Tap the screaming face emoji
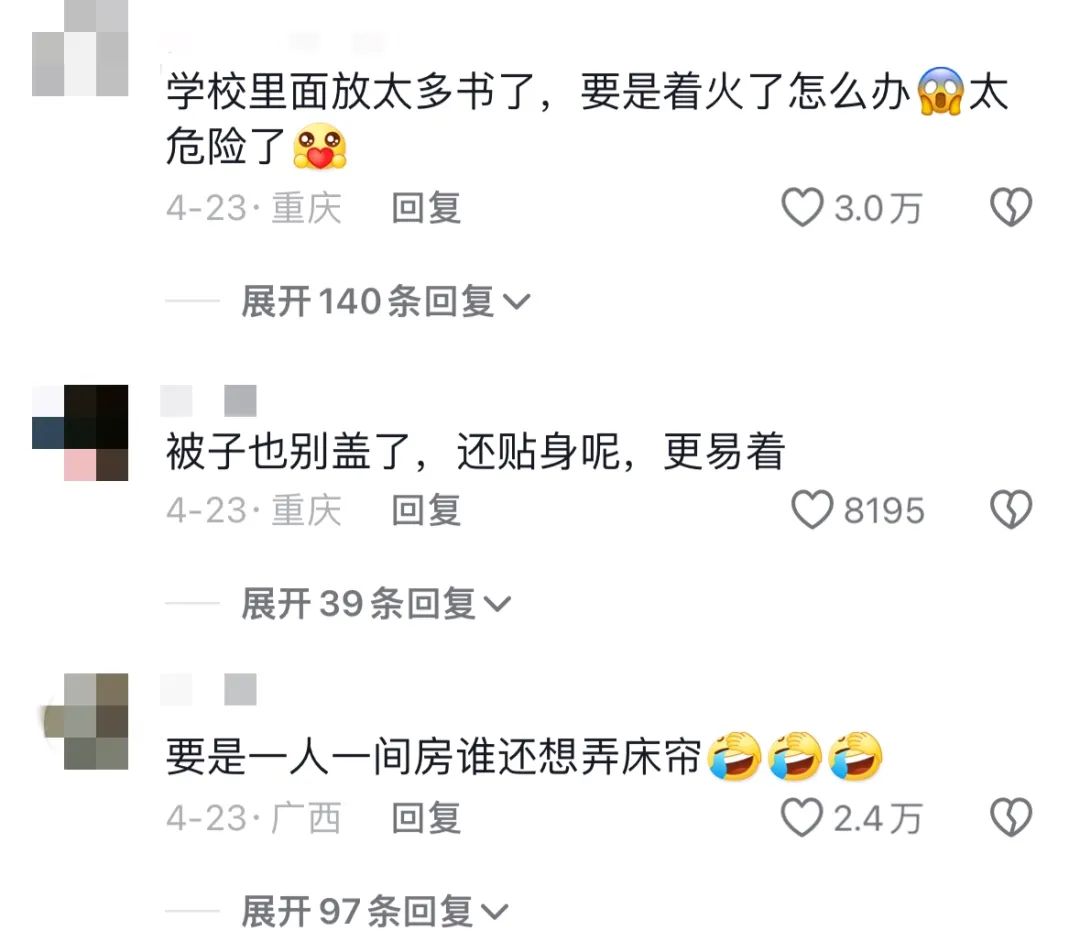1080x941 pixels. point(940,91)
